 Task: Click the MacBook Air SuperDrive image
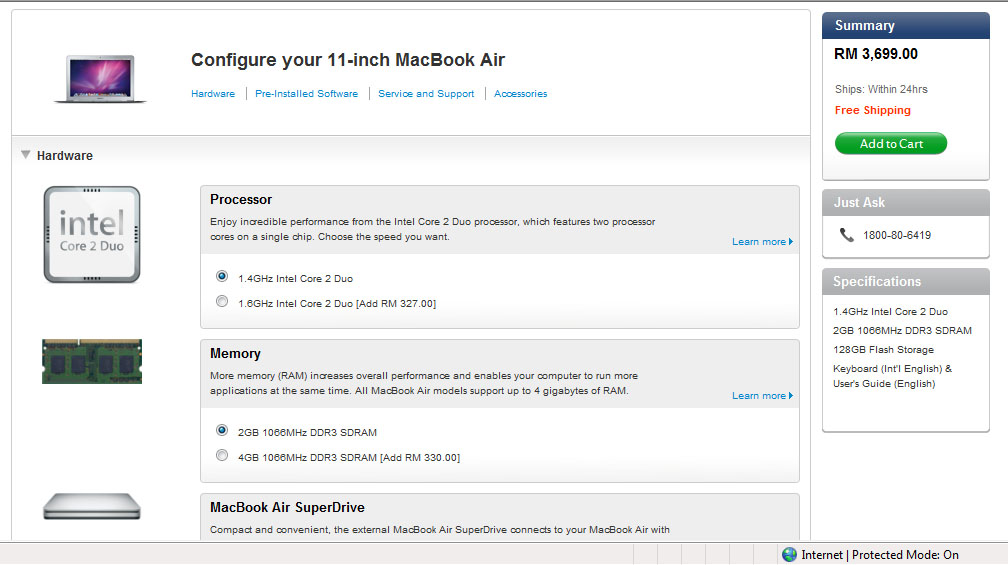pyautogui.click(x=92, y=507)
